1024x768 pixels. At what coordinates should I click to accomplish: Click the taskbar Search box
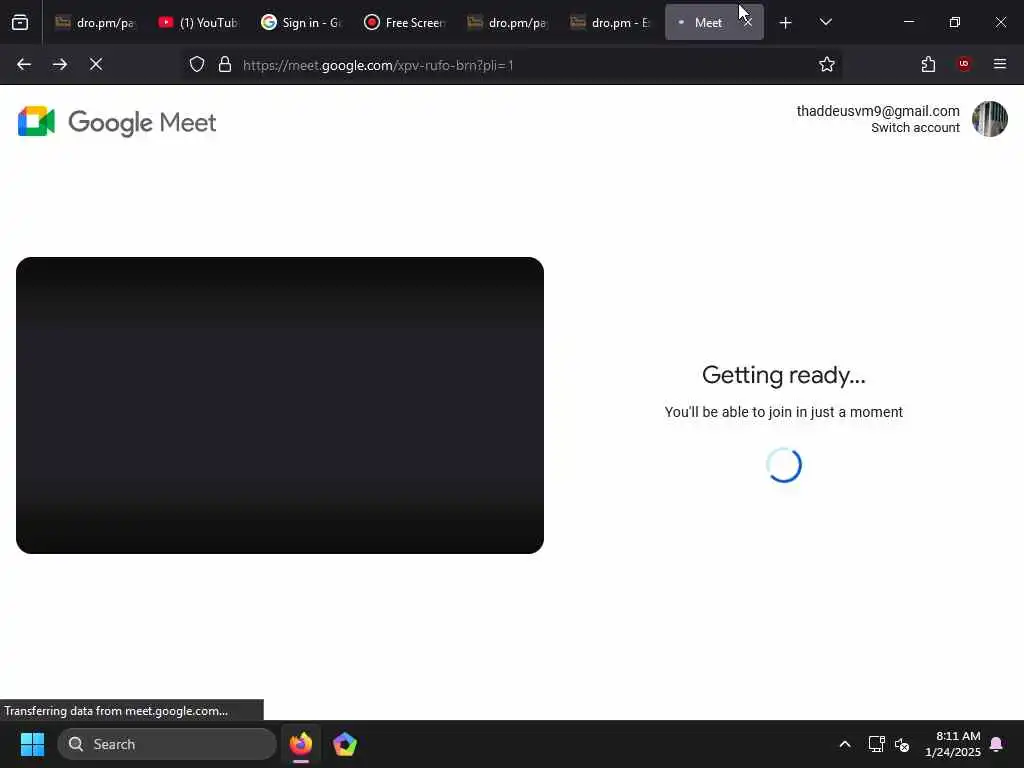click(167, 744)
